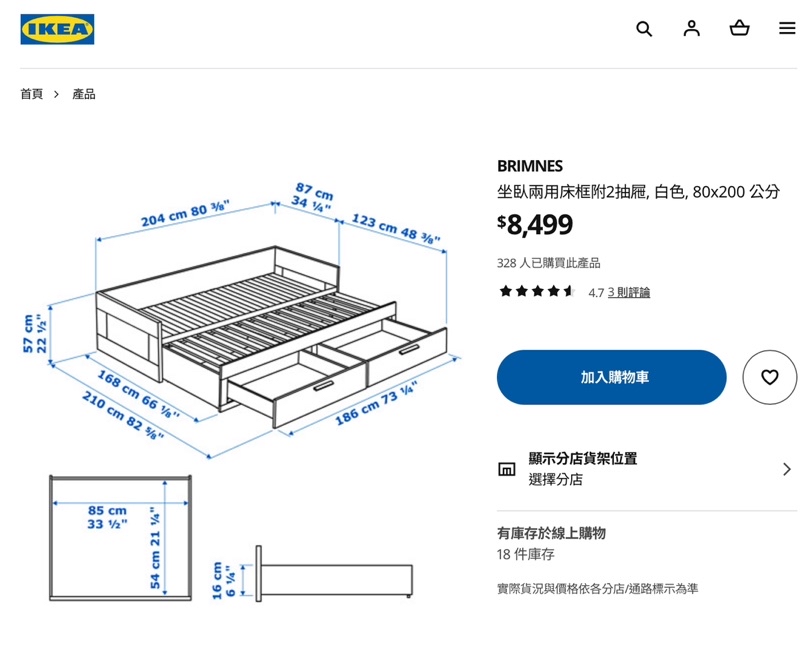Viewport: 800px width, 658px height.
Task: Toggle the heart to save BRIMNES to favorites
Action: [768, 377]
